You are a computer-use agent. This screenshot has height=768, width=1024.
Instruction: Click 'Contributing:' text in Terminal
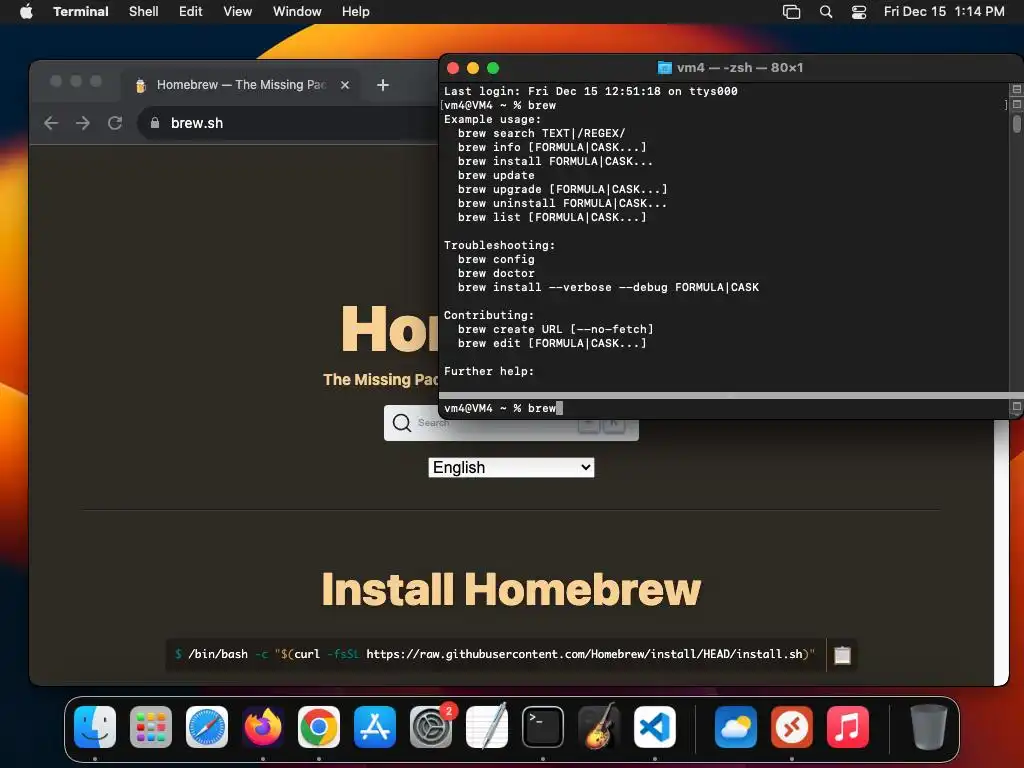coord(488,315)
